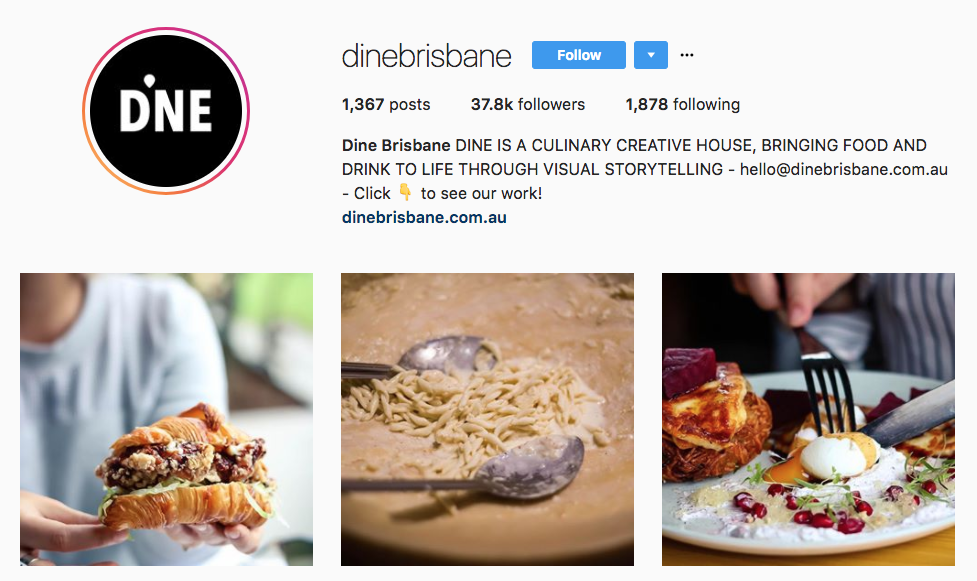View the 1,878 following list
Image resolution: width=977 pixels, height=581 pixels.
(683, 104)
